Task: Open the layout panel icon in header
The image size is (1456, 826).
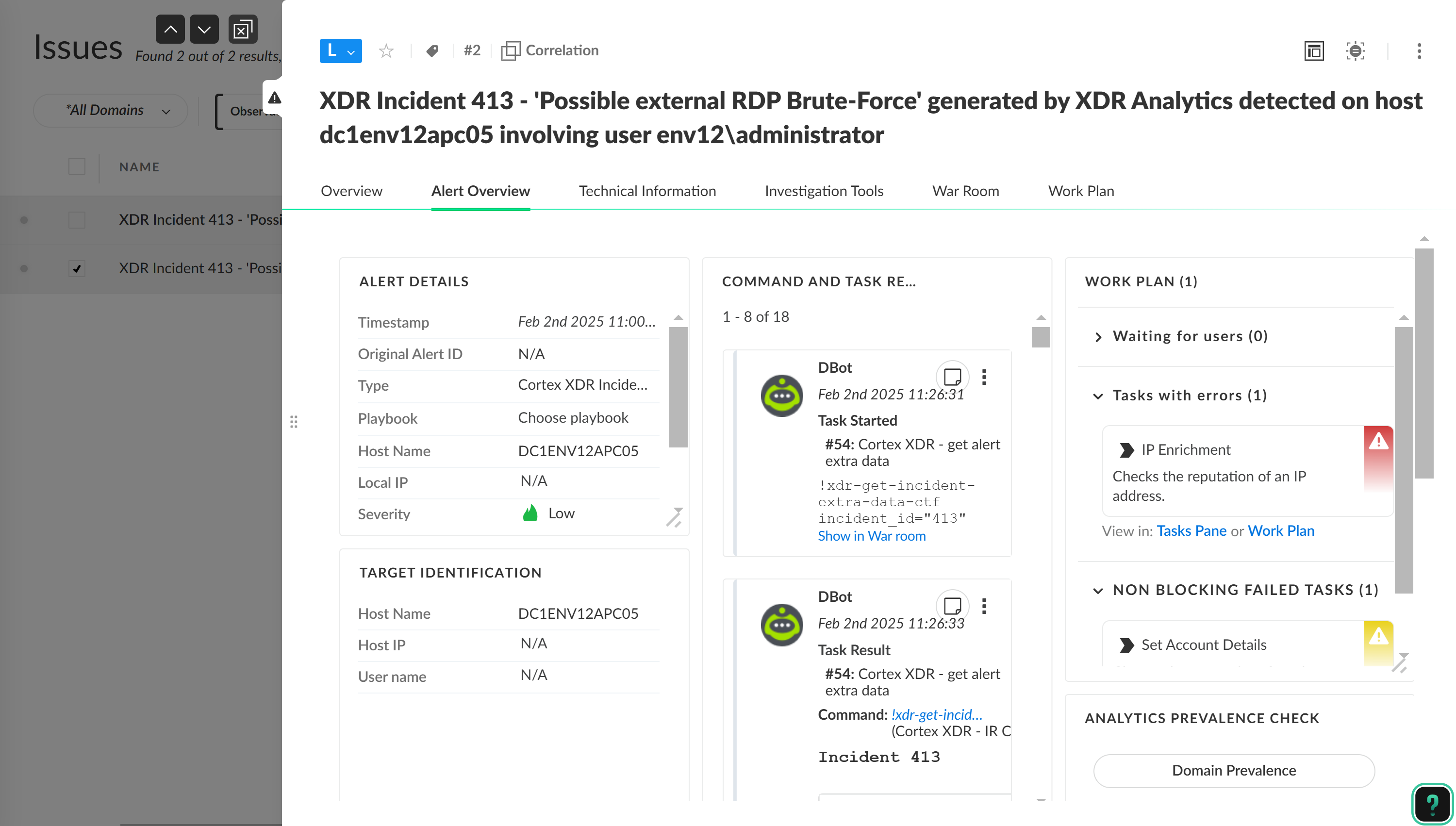Action: tap(1314, 51)
